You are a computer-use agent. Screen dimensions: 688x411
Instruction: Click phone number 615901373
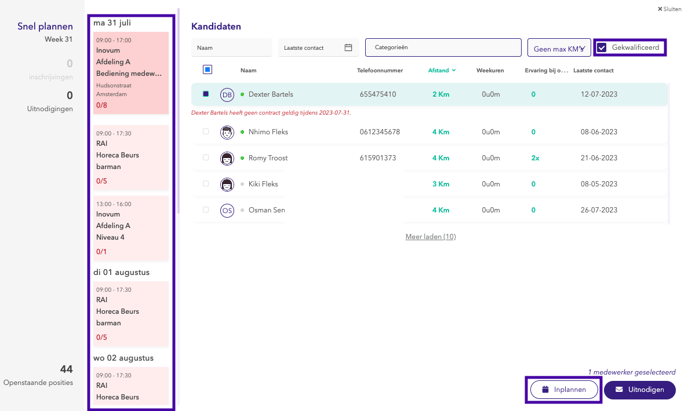click(x=378, y=158)
